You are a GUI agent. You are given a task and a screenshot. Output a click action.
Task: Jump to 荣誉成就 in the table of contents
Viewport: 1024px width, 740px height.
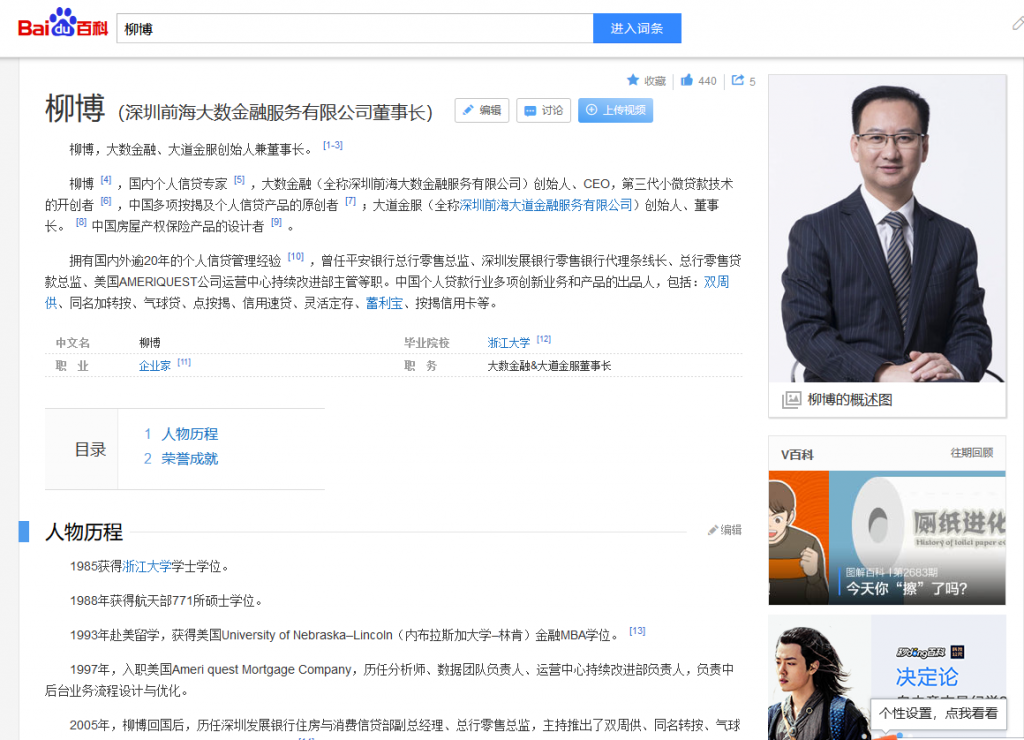click(x=189, y=458)
